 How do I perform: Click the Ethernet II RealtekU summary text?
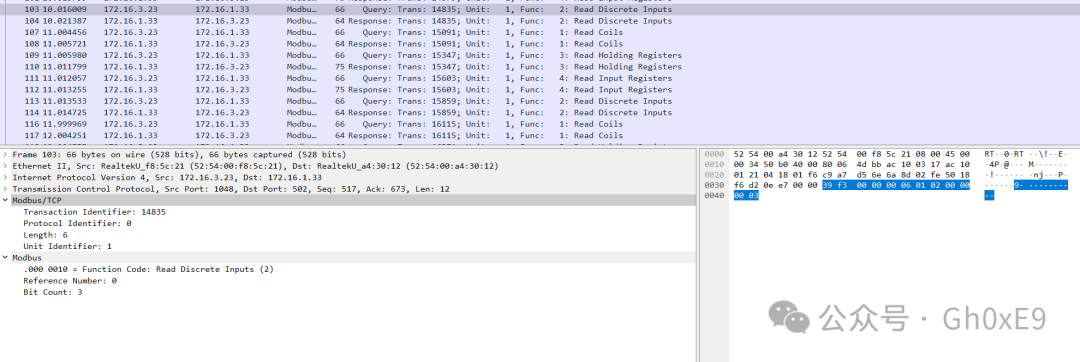point(256,166)
